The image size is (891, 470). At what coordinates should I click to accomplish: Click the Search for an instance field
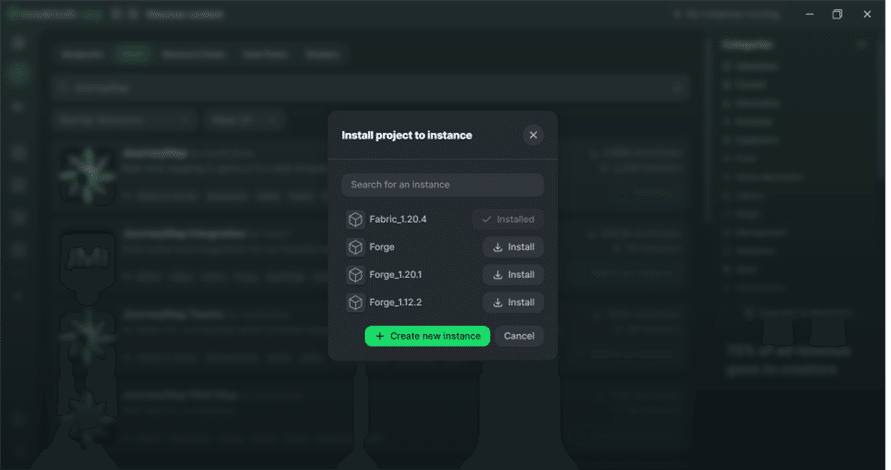click(442, 185)
